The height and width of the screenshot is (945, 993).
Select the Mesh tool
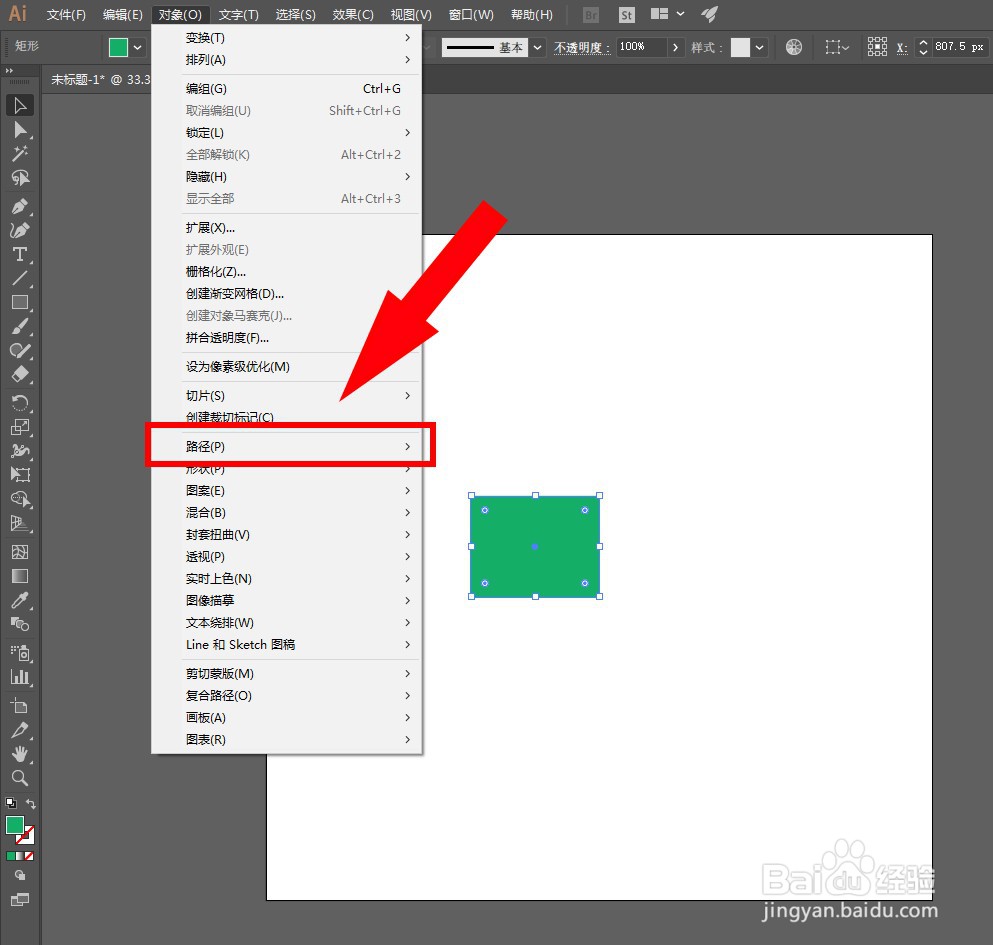(20, 552)
